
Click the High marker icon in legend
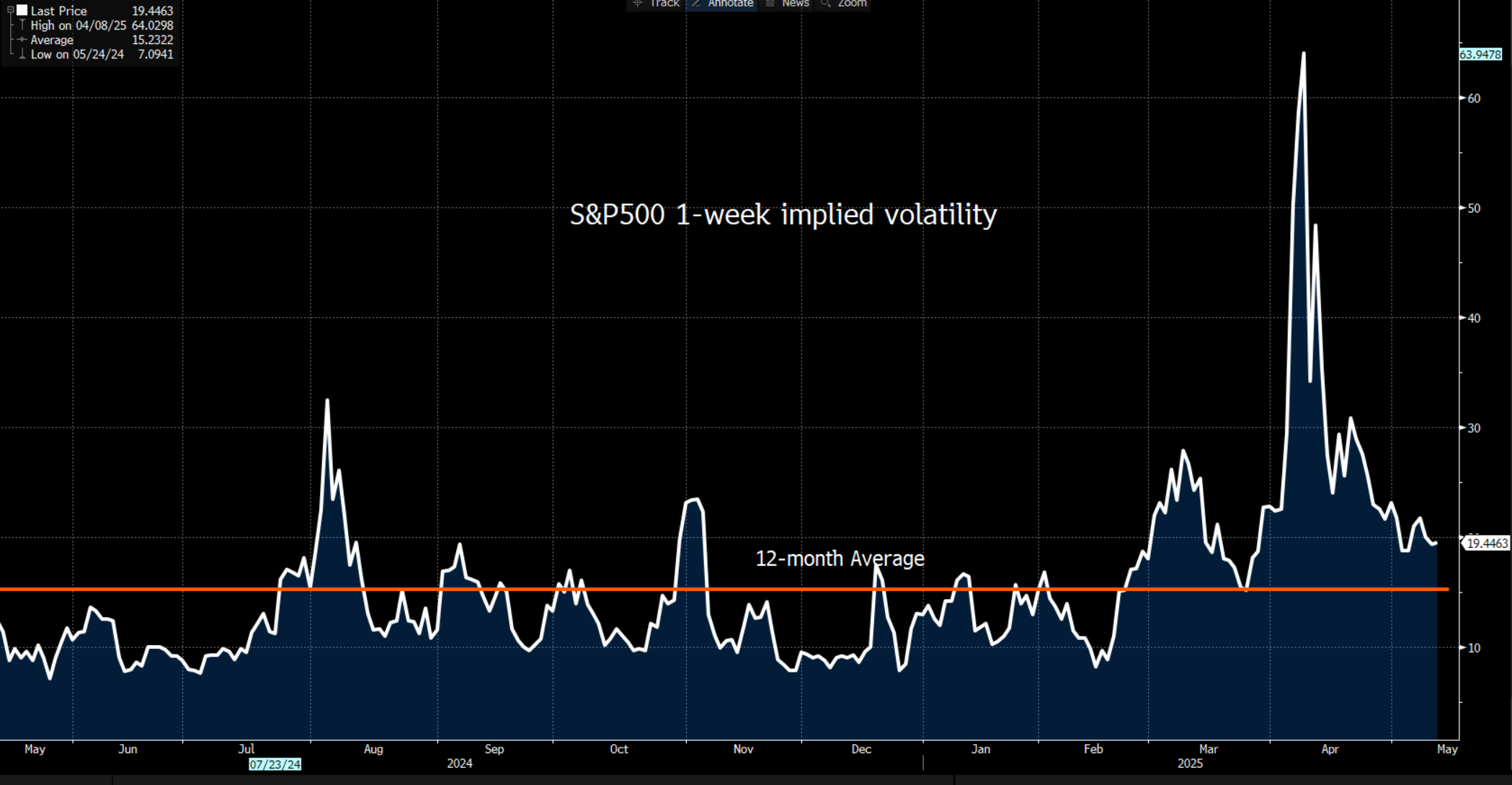22,25
